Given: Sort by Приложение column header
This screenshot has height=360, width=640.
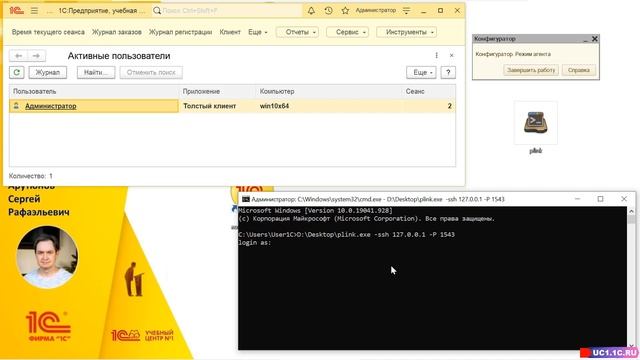Looking at the screenshot, I should point(218,91).
